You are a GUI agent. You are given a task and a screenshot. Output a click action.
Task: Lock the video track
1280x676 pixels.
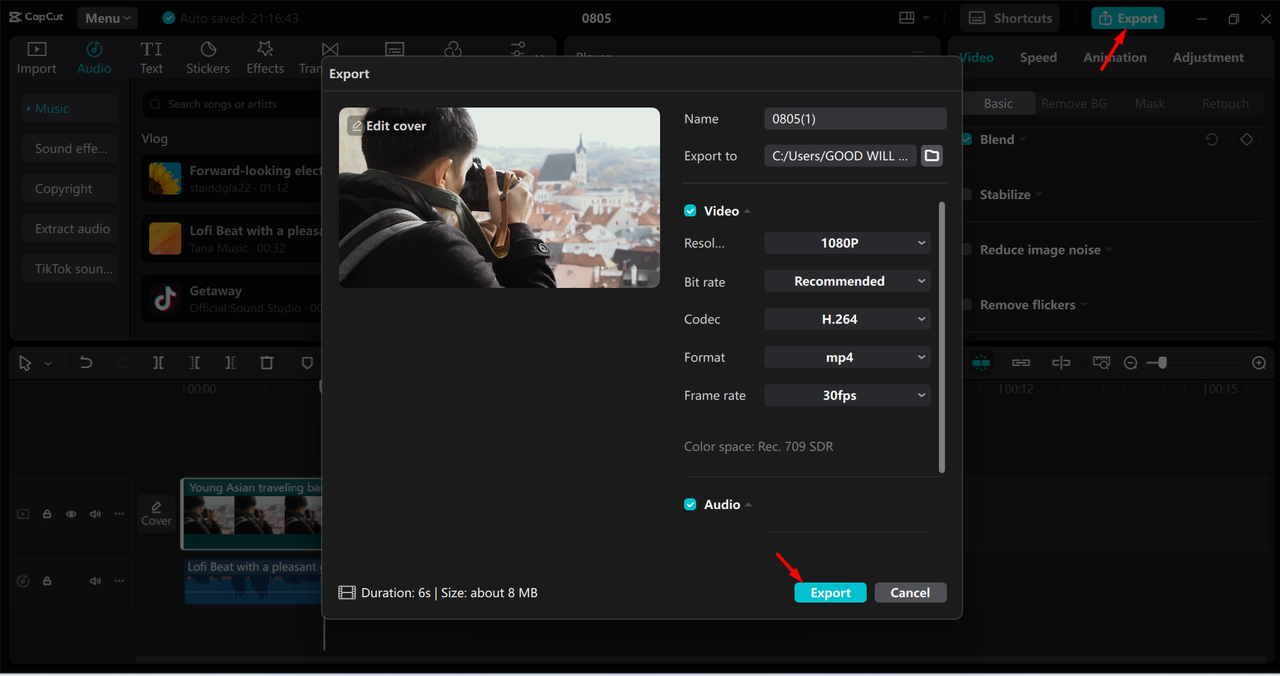[x=47, y=514]
